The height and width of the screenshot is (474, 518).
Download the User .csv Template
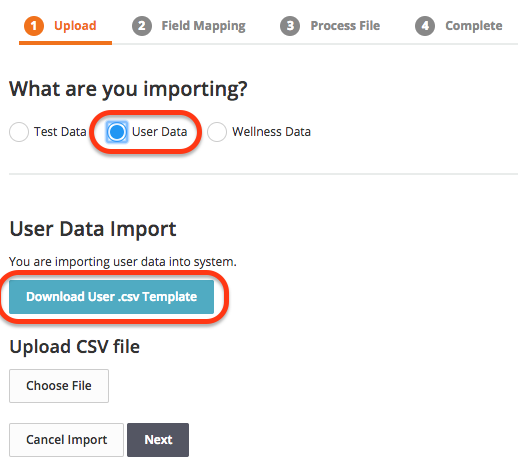[x=111, y=297]
